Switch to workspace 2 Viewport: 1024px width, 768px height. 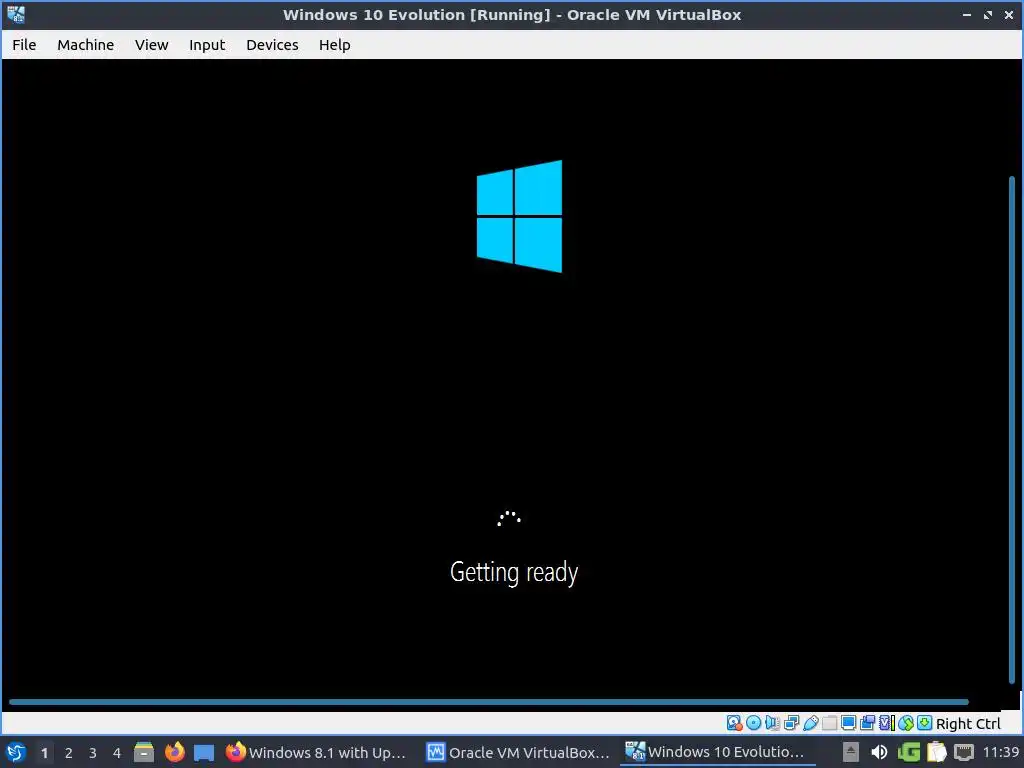click(x=69, y=753)
